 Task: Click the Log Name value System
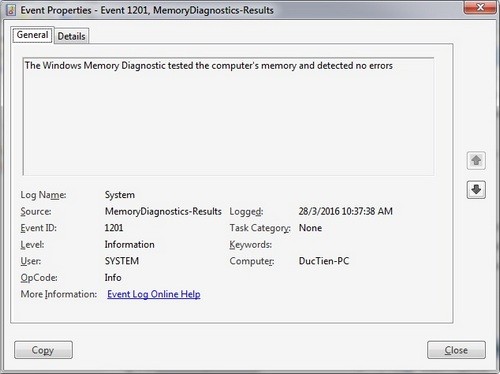point(120,195)
